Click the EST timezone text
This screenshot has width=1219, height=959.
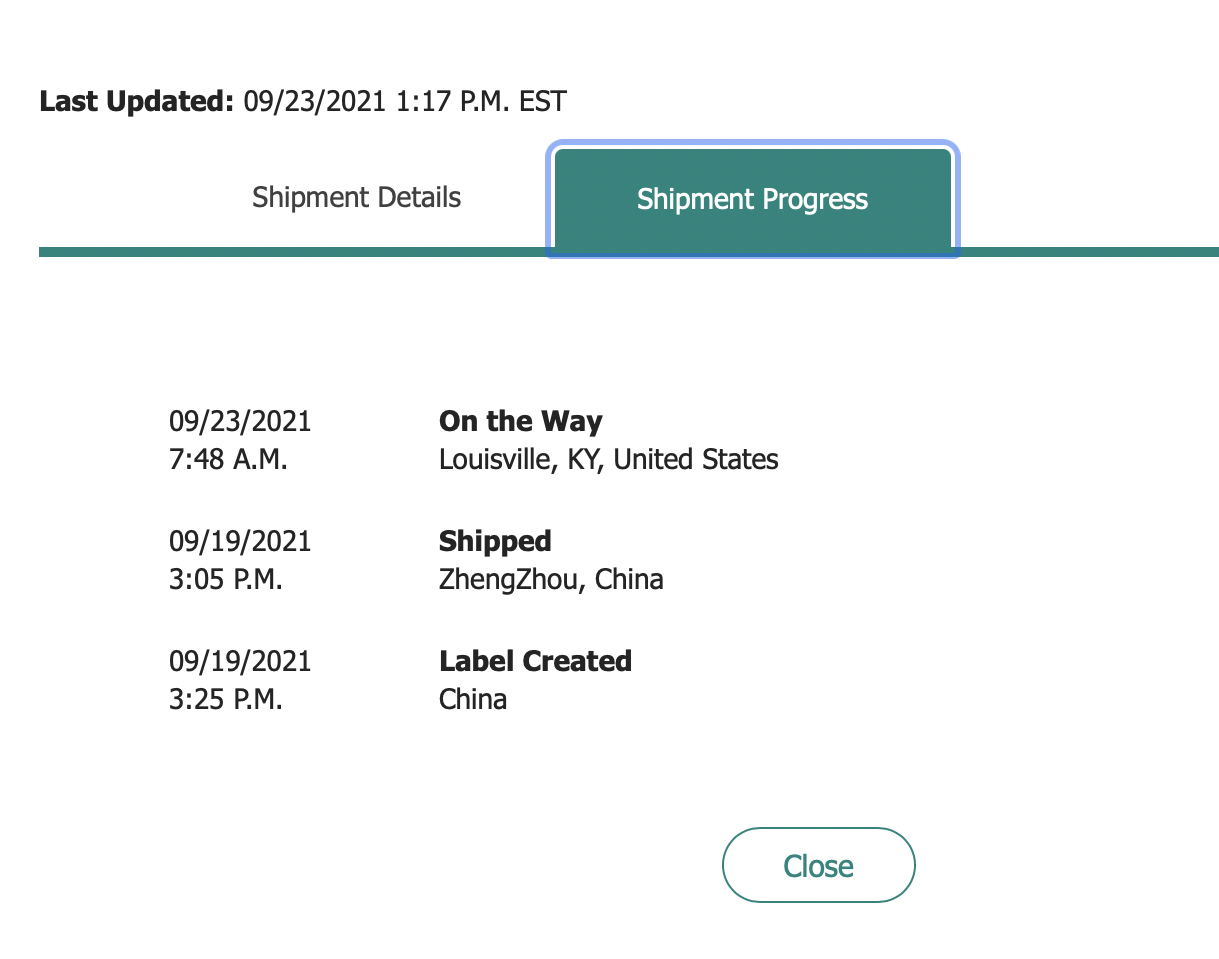tap(542, 101)
